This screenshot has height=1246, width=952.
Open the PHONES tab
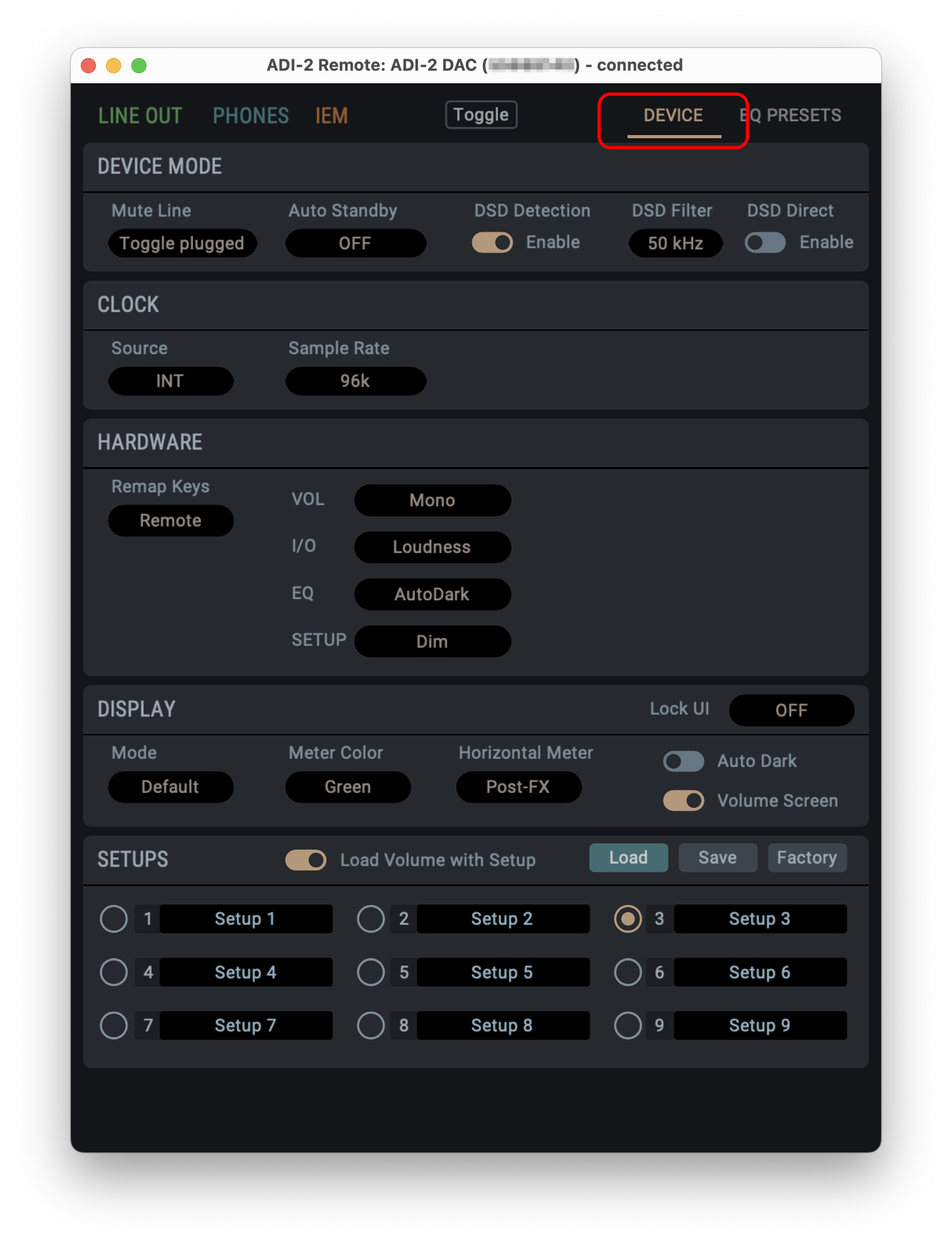click(250, 116)
